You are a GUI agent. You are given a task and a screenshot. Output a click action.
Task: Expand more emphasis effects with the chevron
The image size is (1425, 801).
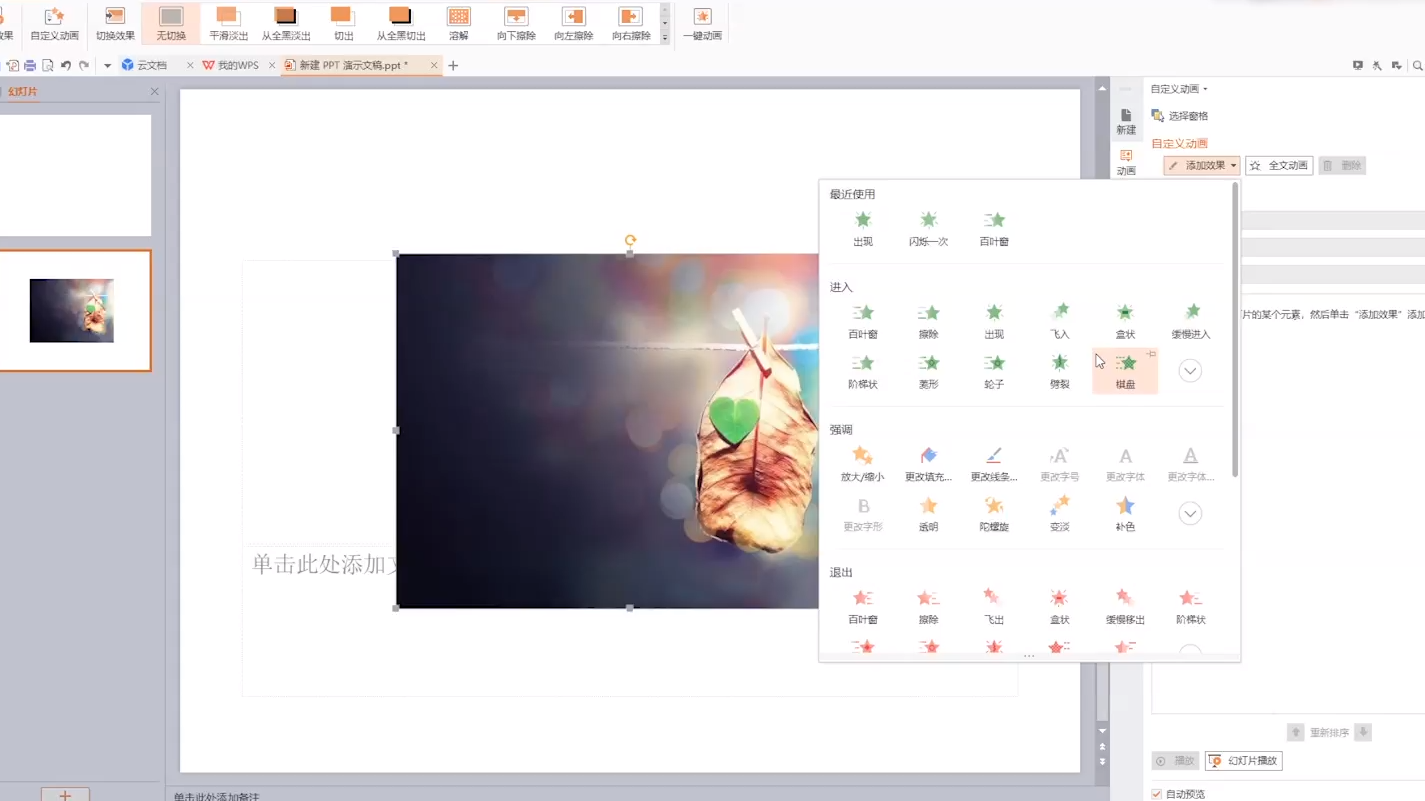(x=1189, y=514)
